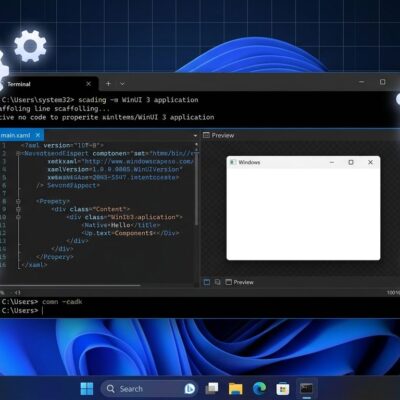Click the taskbar Search box

(148, 389)
